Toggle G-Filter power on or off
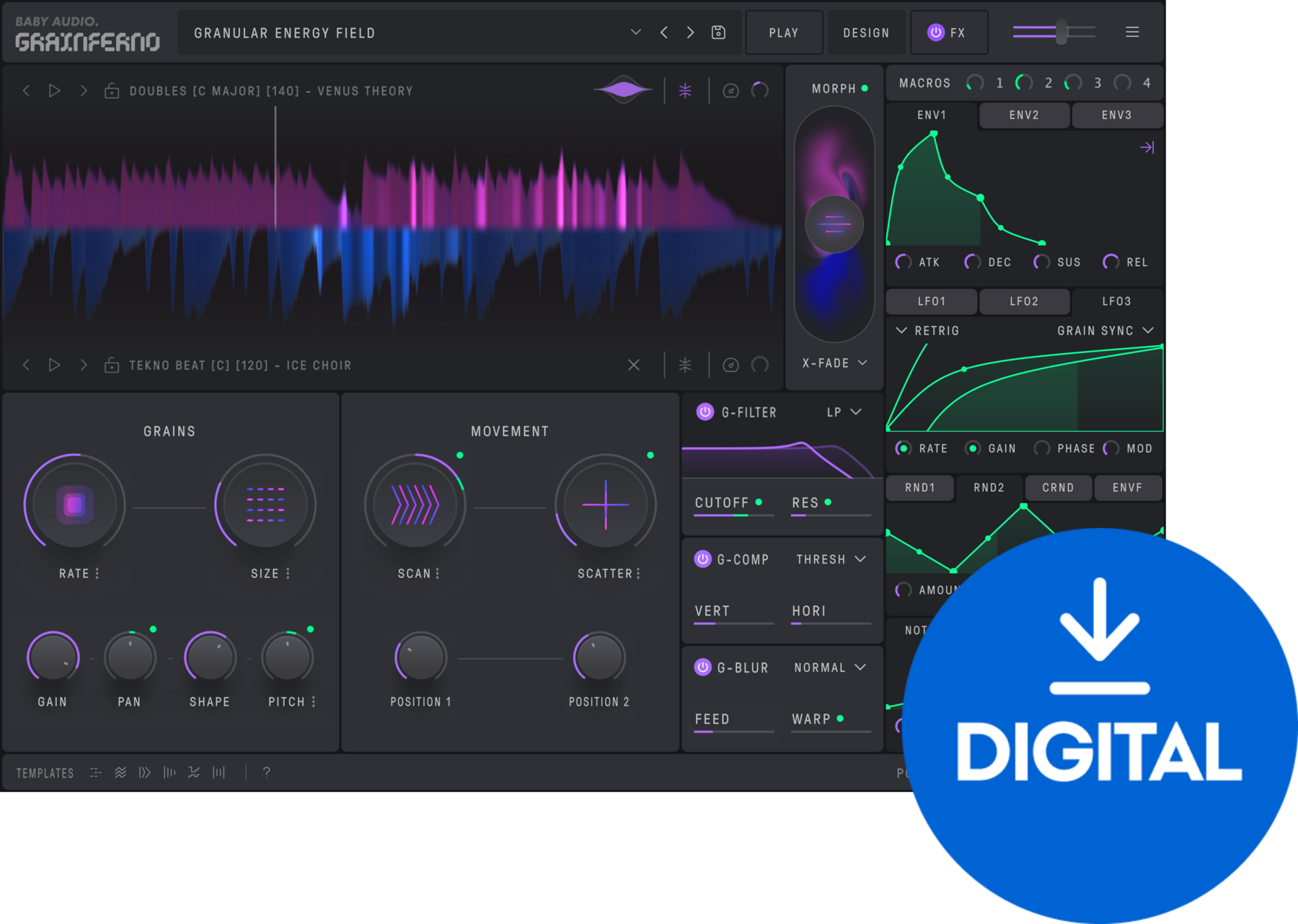Screen dimensions: 1298x924 click(x=705, y=412)
